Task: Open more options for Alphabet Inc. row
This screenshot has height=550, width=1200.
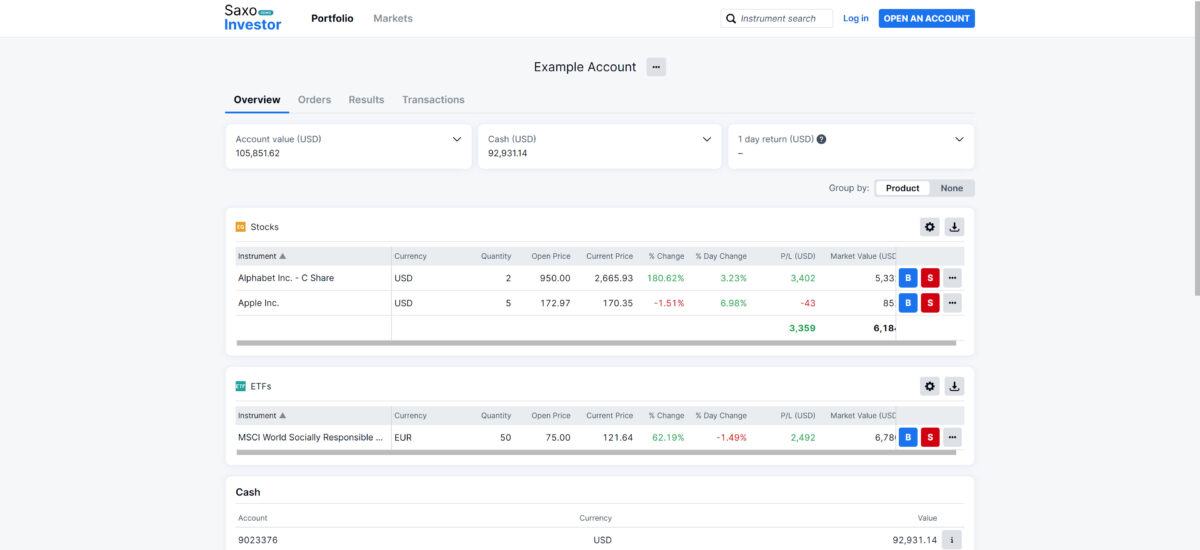Action: [x=952, y=278]
